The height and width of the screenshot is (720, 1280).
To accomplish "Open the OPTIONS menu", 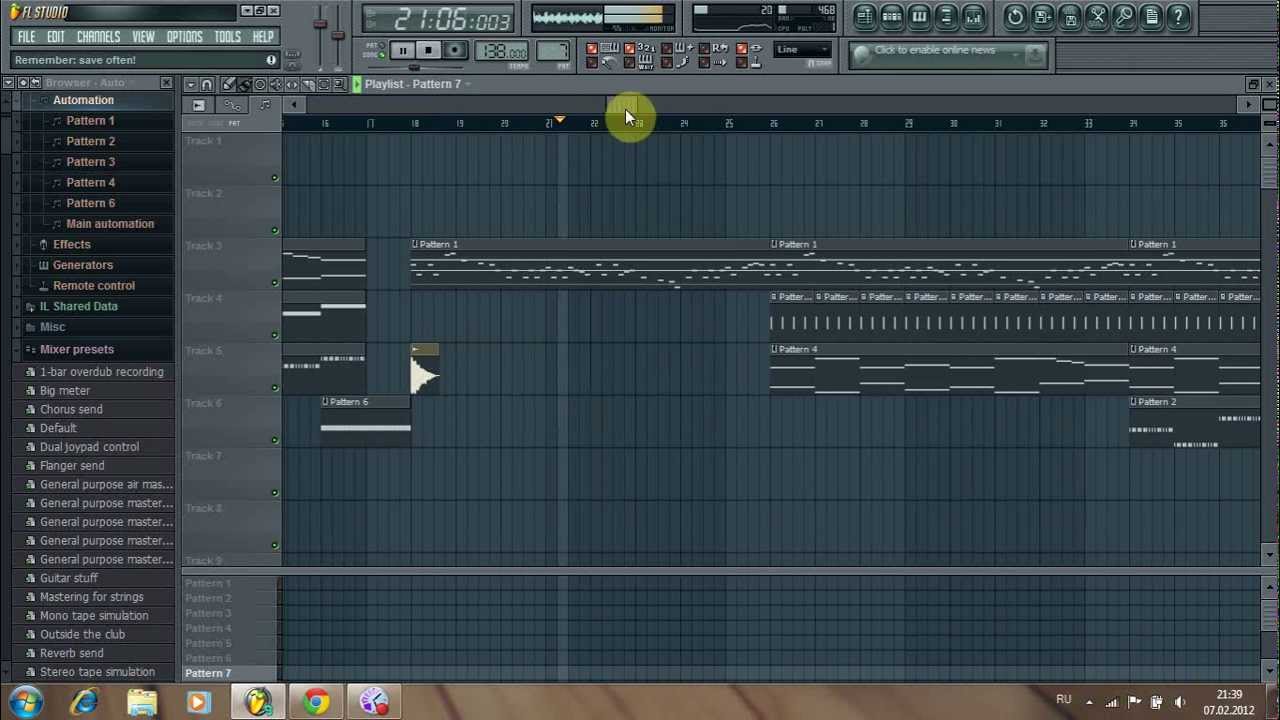I will (x=184, y=37).
